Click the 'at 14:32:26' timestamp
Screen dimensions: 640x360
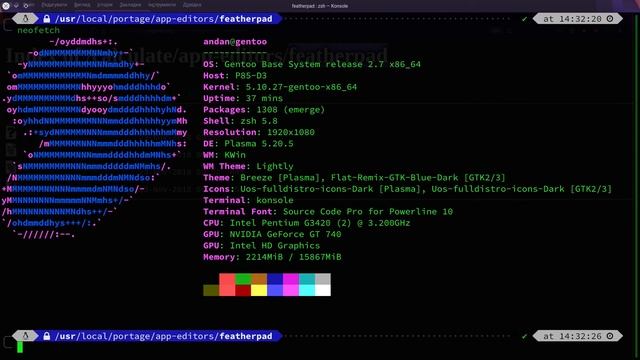572,336
